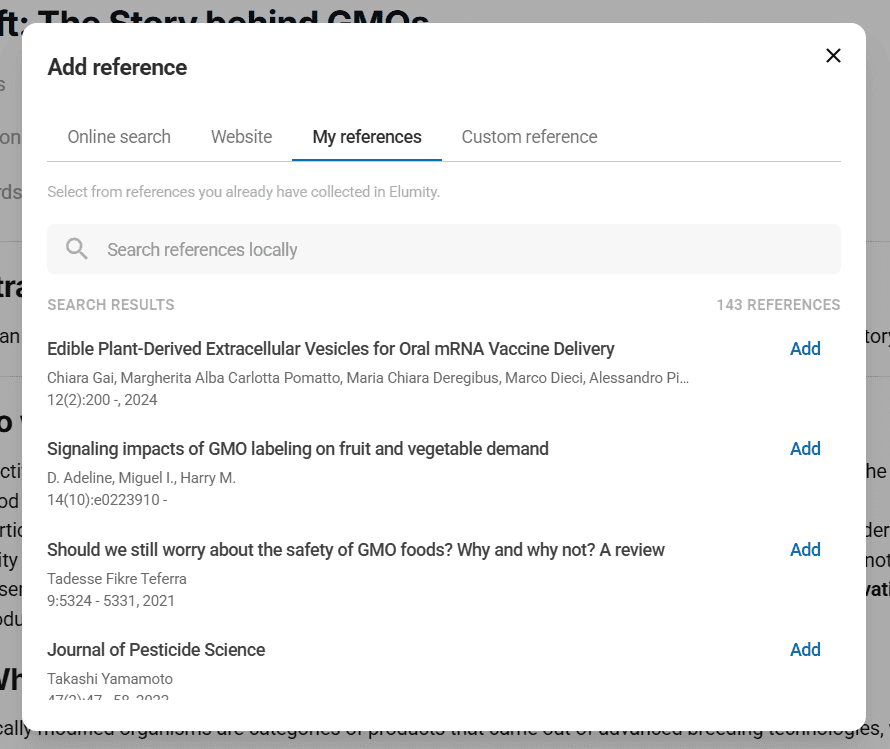Click the magnifier icon in search field

pos(77,249)
